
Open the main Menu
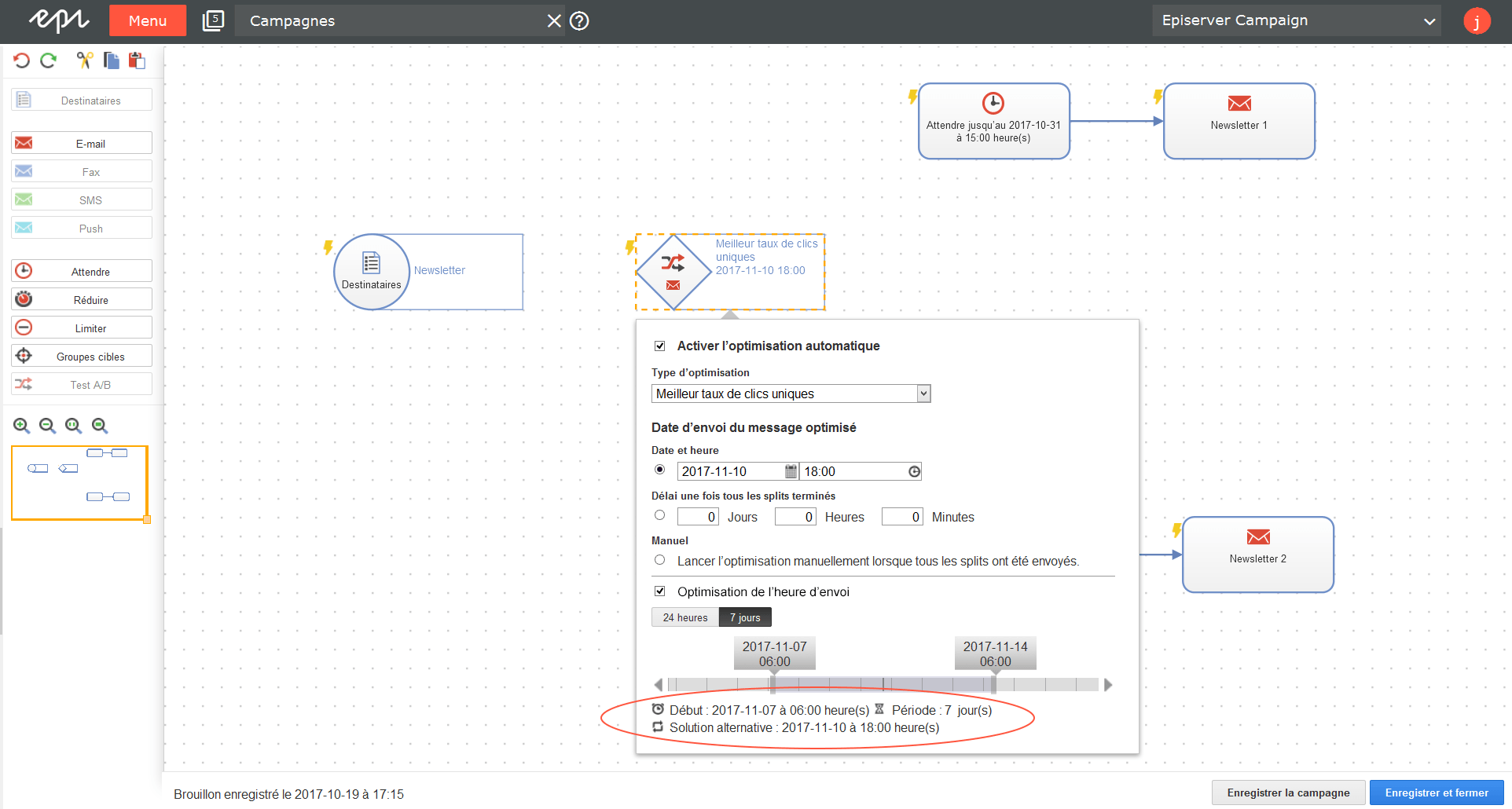coord(148,20)
